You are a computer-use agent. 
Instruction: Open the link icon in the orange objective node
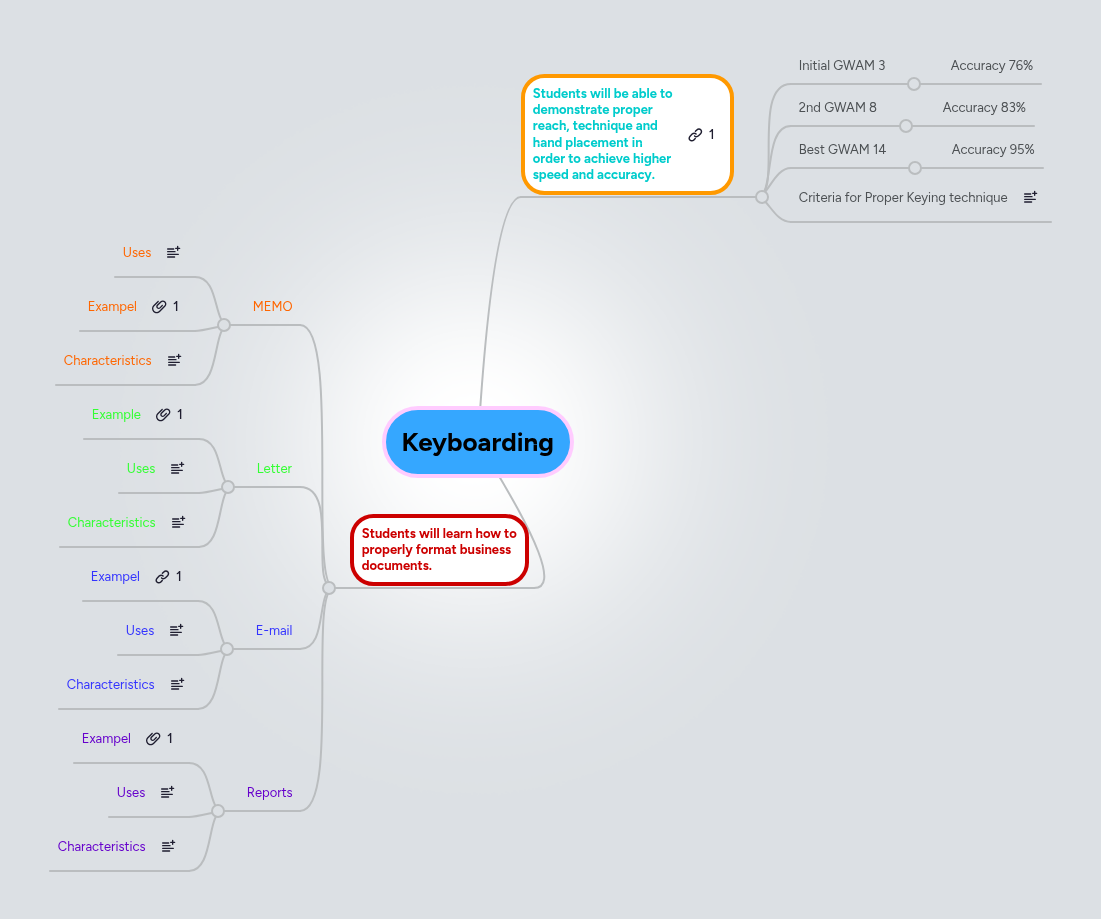click(x=695, y=135)
